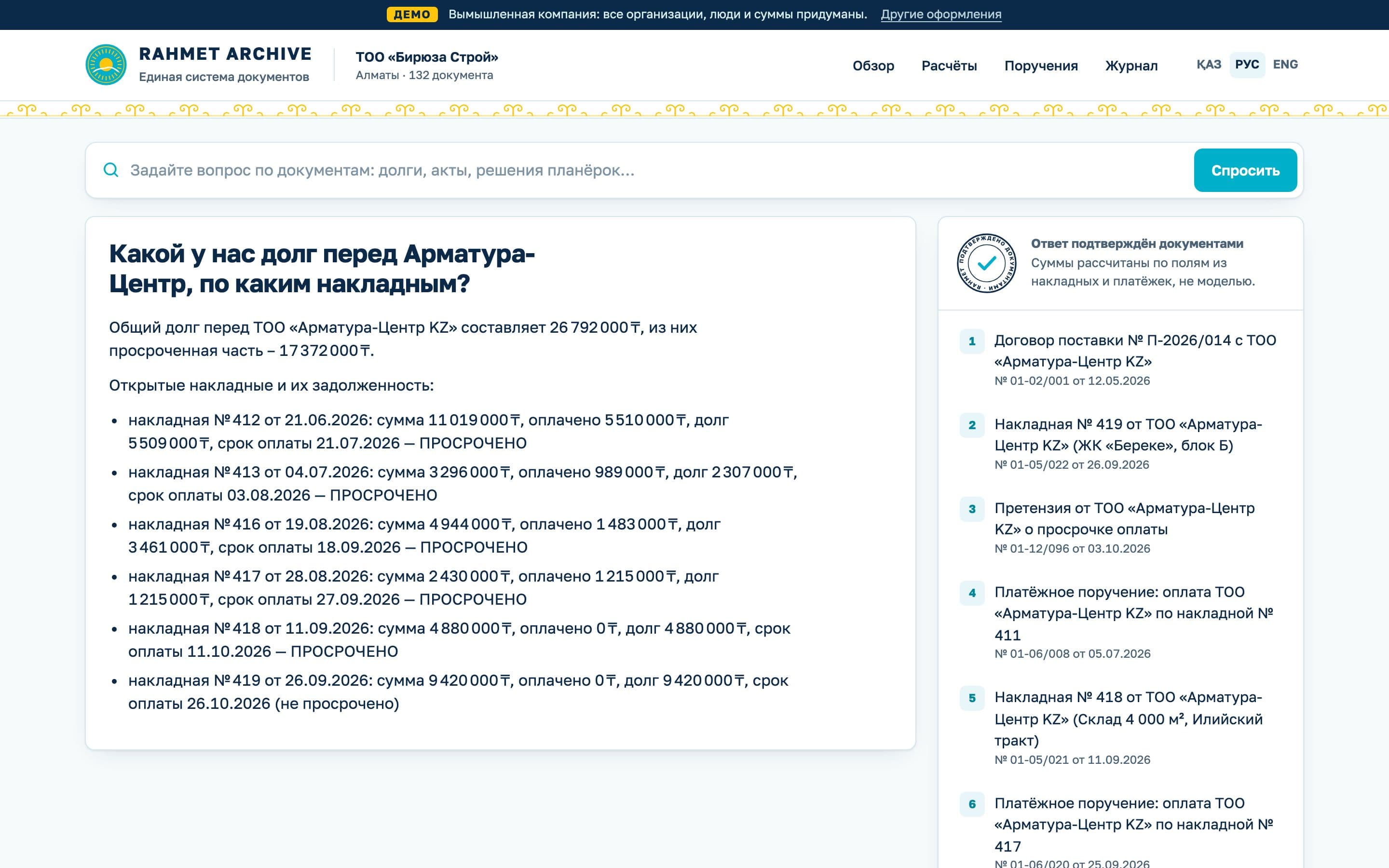This screenshot has height=868, width=1389.
Task: Click the ДЕМО badge in banner
Action: (412, 14)
